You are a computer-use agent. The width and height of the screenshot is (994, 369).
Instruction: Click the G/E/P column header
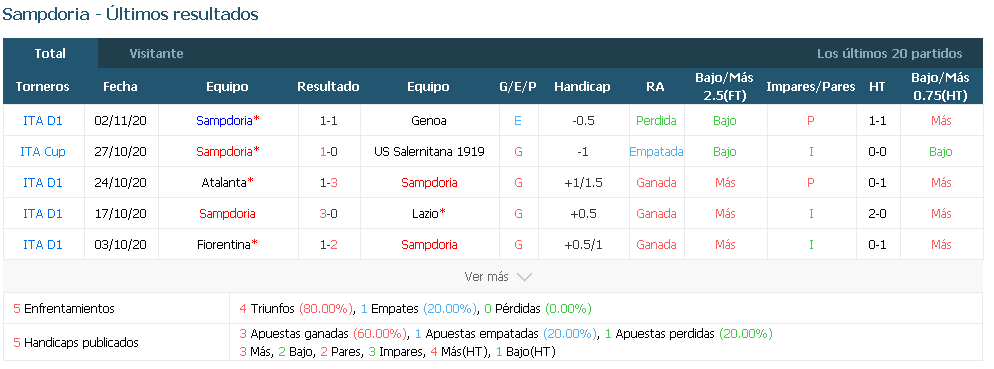pos(518,87)
